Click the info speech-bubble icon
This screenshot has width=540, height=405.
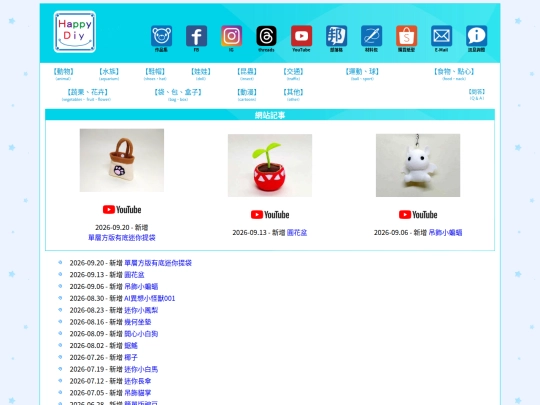476,36
